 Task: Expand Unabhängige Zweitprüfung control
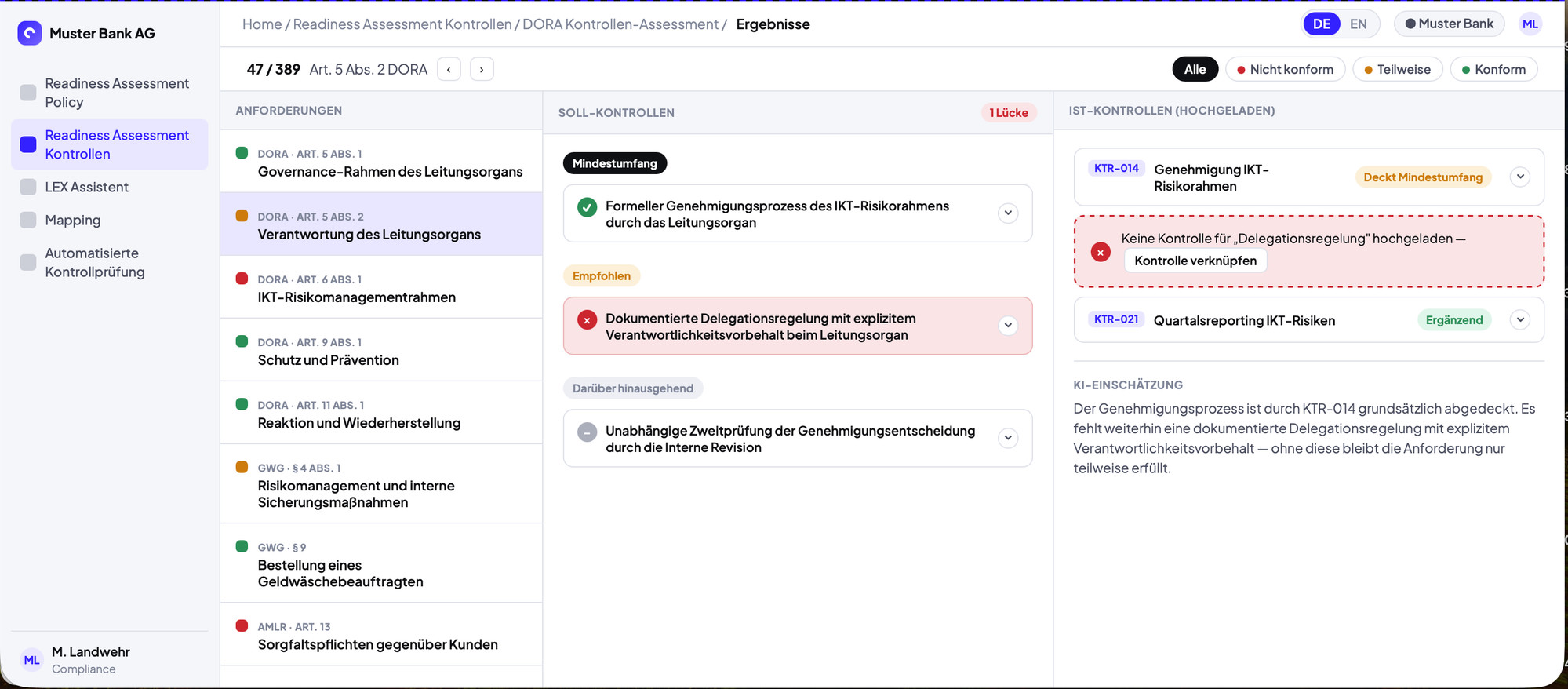(x=1008, y=438)
